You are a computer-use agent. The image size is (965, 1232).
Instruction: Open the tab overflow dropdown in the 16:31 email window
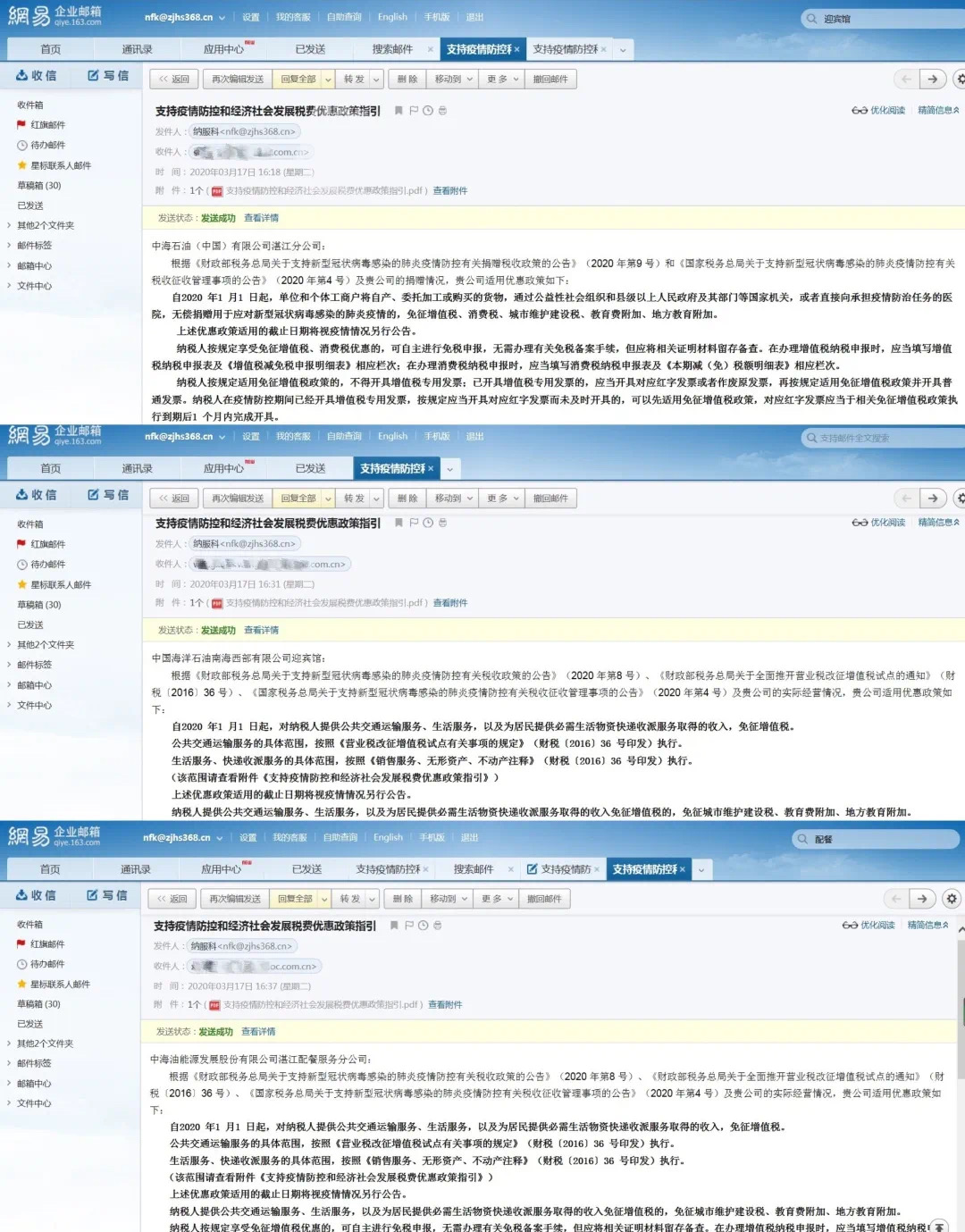[x=449, y=468]
